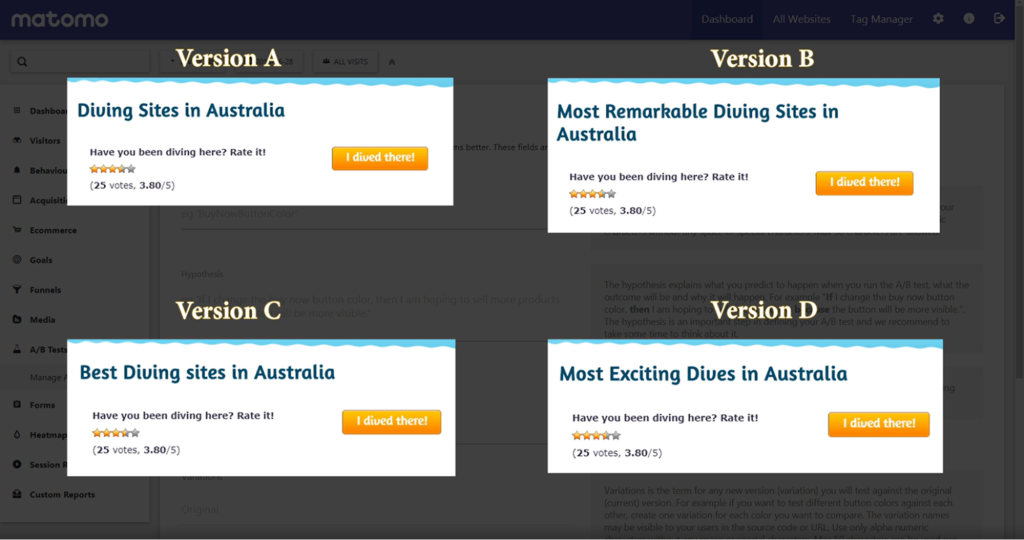Click 'I dived there!' under 'Best Diving sites'
Image resolution: width=1024 pixels, height=540 pixels.
(392, 422)
